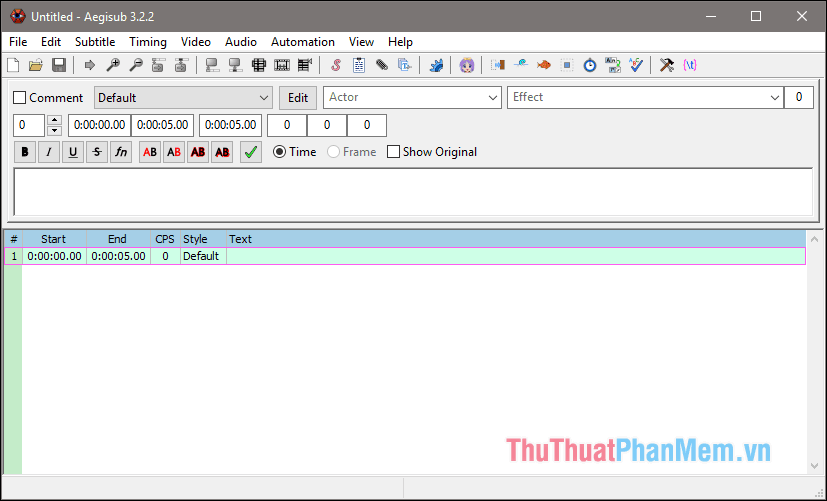Image resolution: width=827 pixels, height=501 pixels.
Task: Click the Jump To arrow icon
Action: (x=90, y=65)
